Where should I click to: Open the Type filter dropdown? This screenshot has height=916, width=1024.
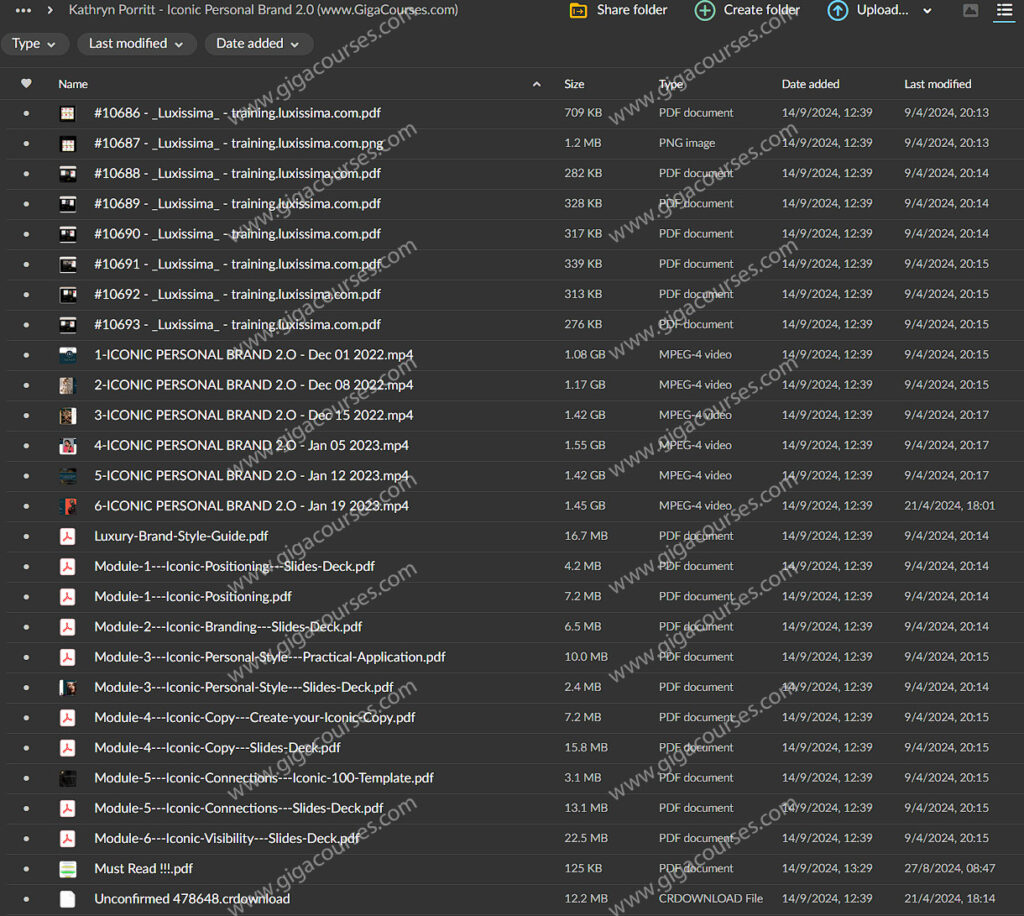click(x=35, y=44)
